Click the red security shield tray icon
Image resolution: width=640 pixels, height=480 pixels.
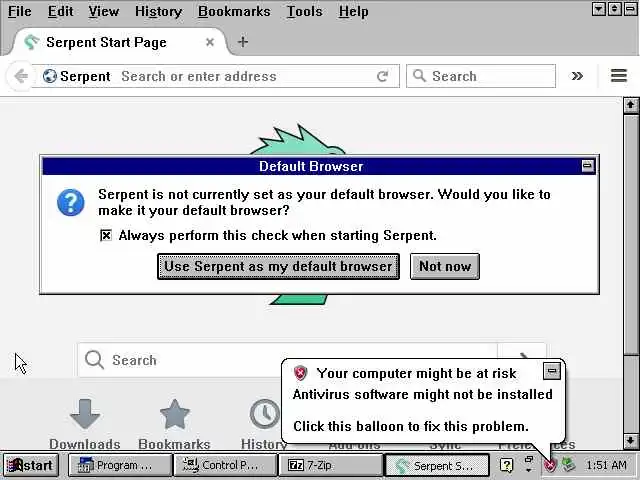coord(550,465)
